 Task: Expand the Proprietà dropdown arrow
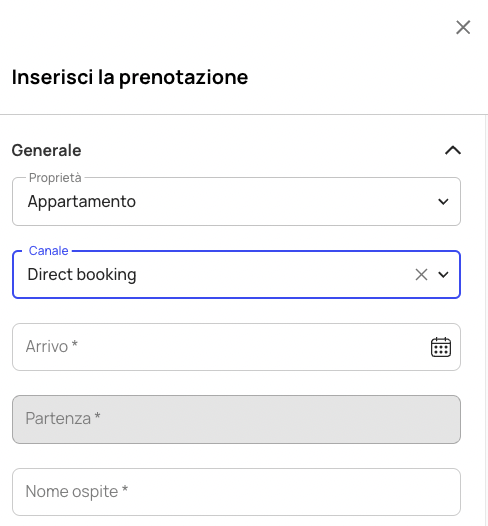pos(443,201)
